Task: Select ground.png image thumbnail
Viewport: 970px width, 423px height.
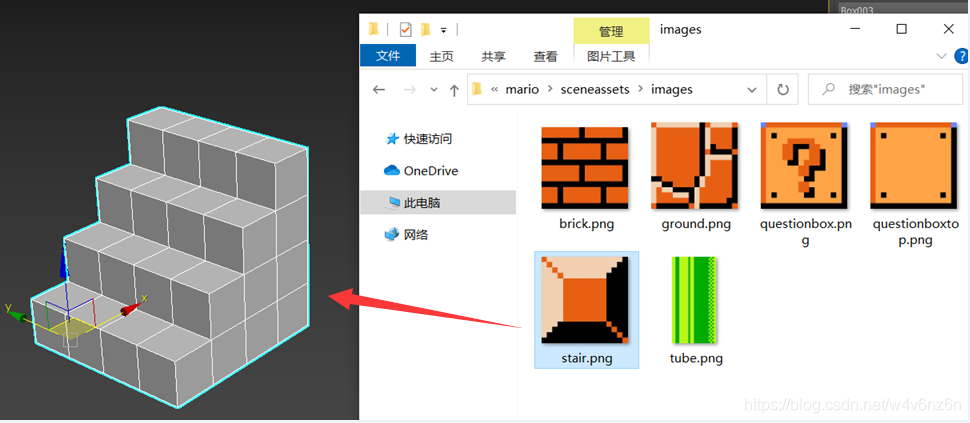Action: [x=695, y=166]
